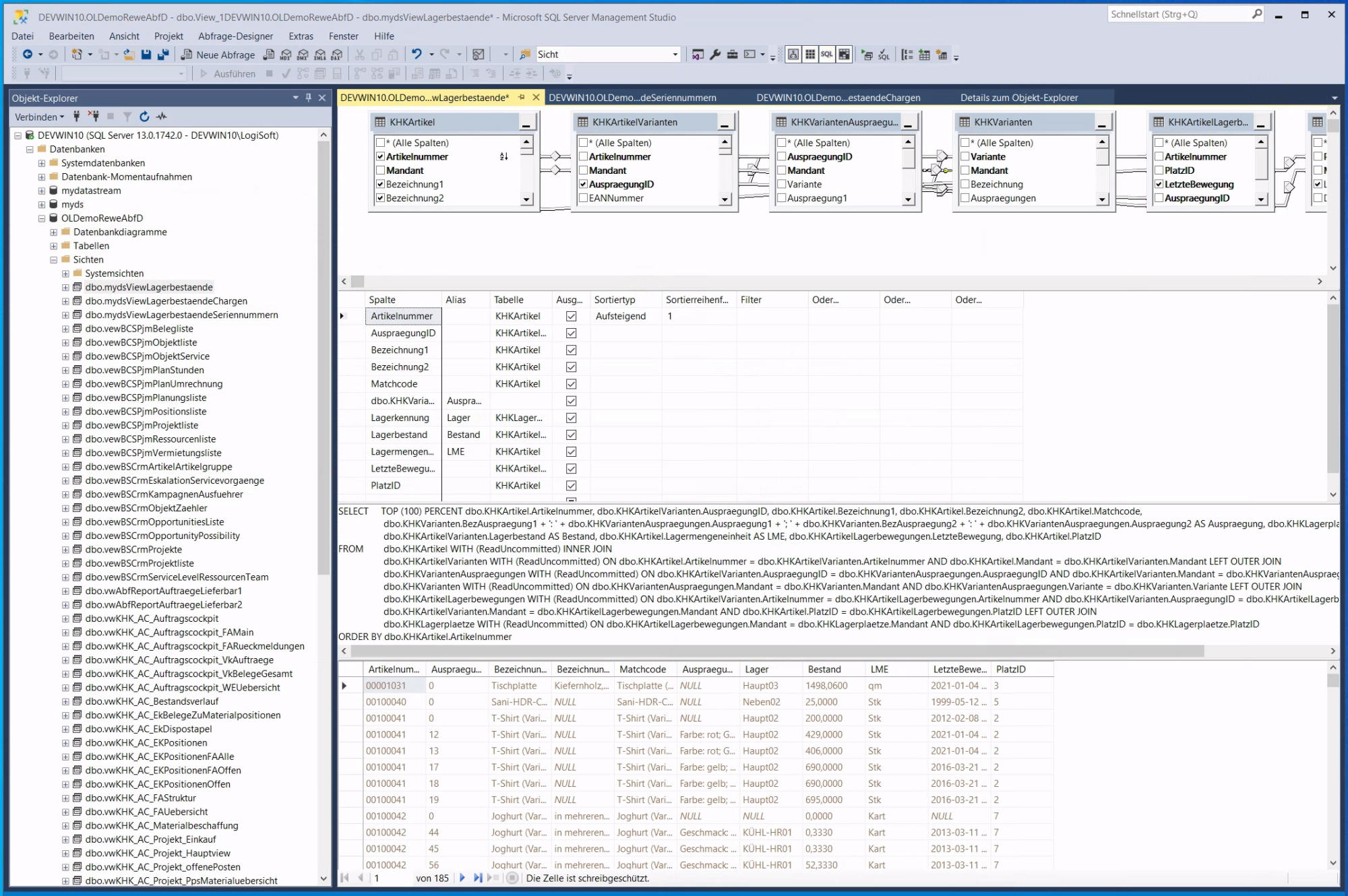Refresh the Object Explorer tree
This screenshot has width=1348, height=896.
tap(144, 117)
